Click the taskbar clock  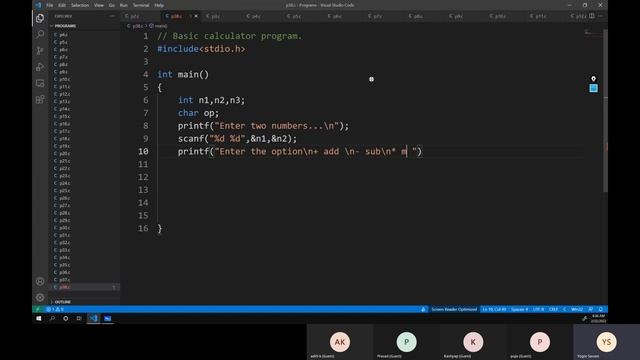click(598, 318)
